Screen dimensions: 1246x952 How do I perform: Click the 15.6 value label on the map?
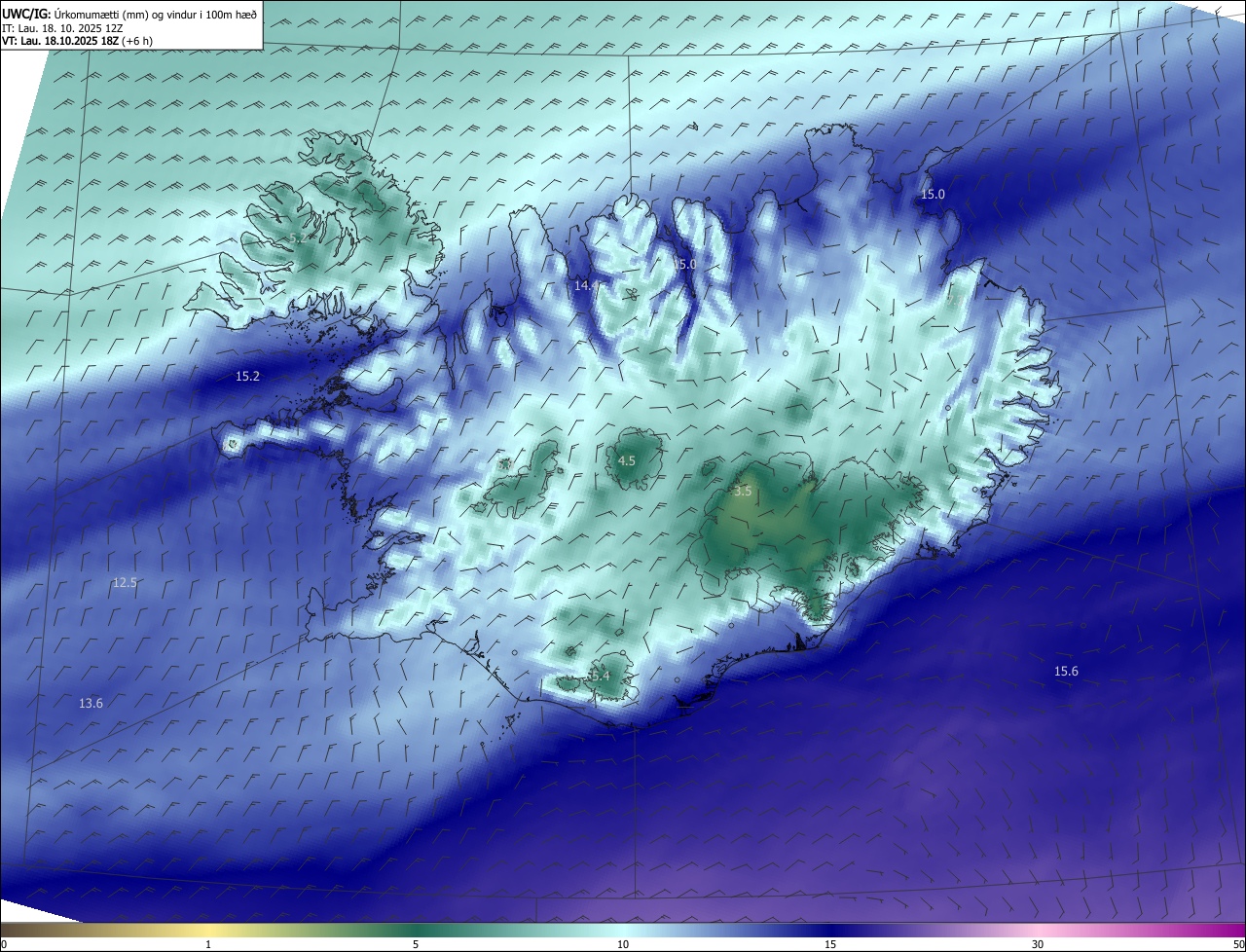pos(1066,672)
